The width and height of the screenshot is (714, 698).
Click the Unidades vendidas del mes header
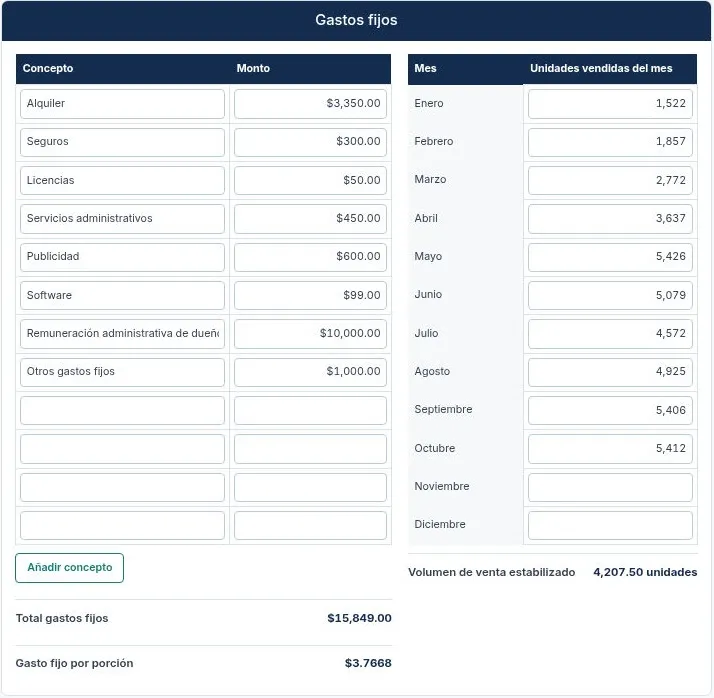tap(601, 68)
